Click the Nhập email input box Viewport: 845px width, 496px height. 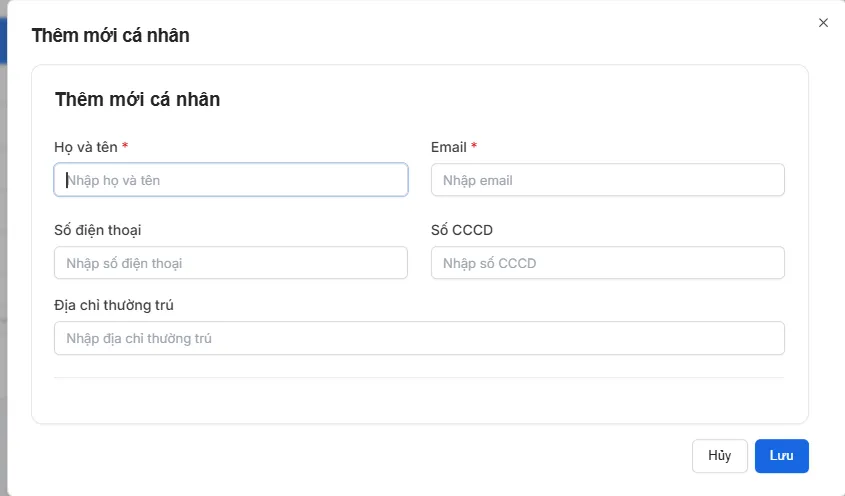(607, 180)
